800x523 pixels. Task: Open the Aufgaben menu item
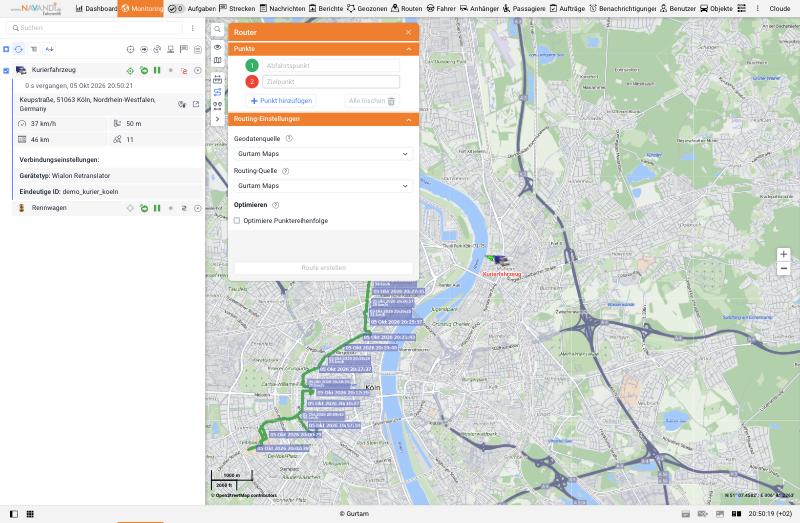click(202, 9)
